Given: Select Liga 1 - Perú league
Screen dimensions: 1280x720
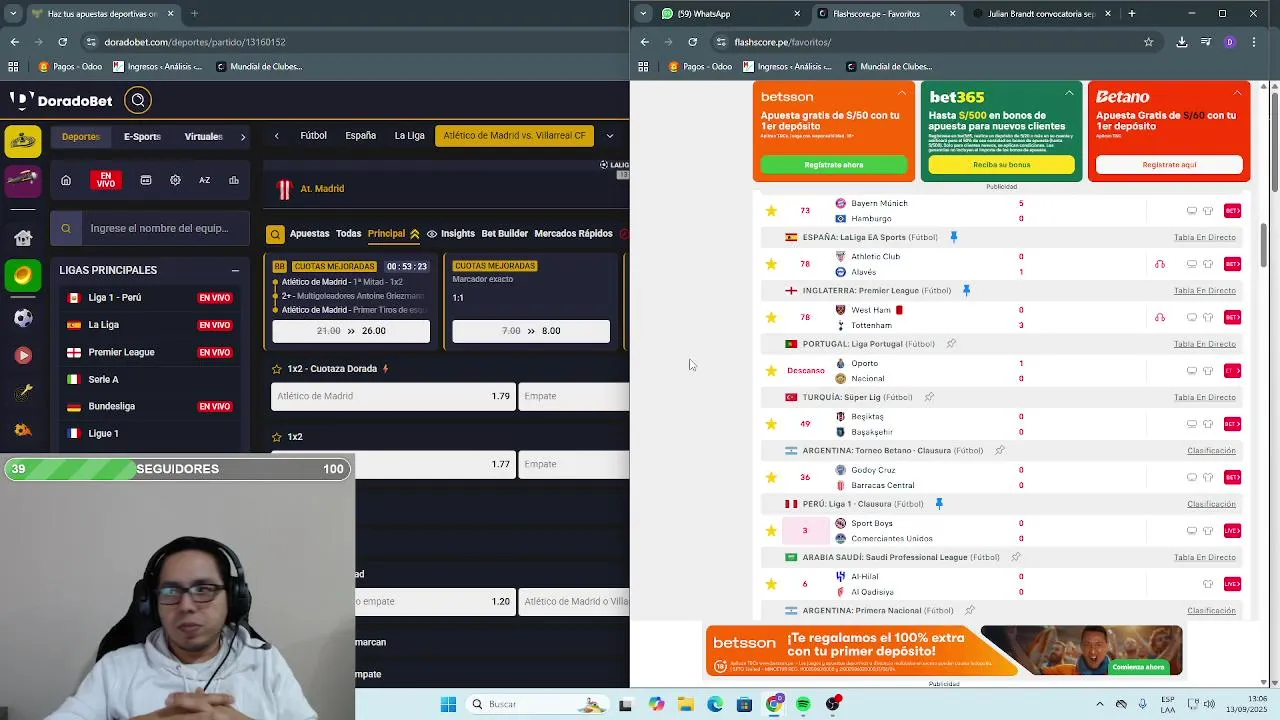Looking at the screenshot, I should 150,298.
